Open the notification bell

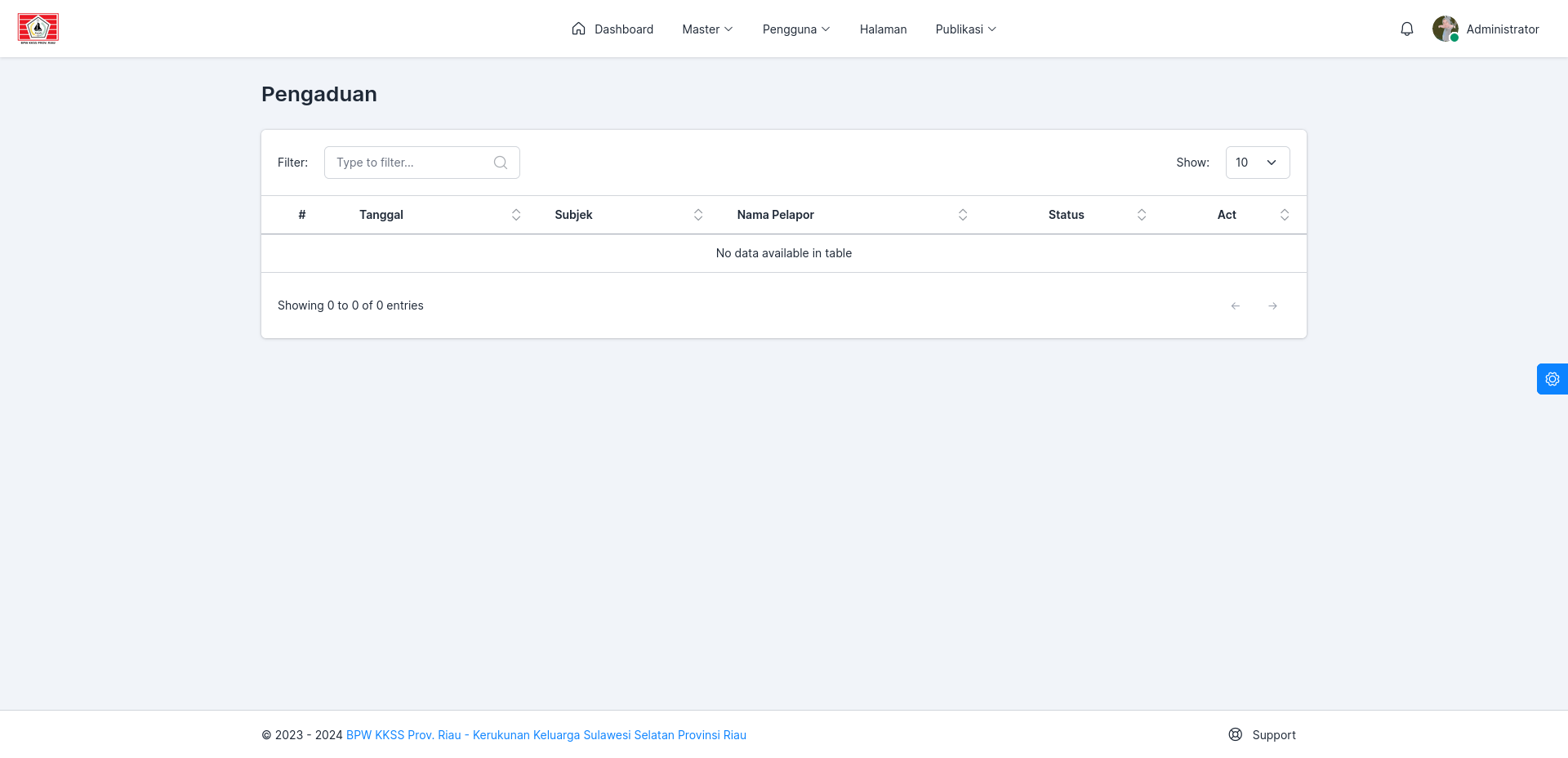1406,29
